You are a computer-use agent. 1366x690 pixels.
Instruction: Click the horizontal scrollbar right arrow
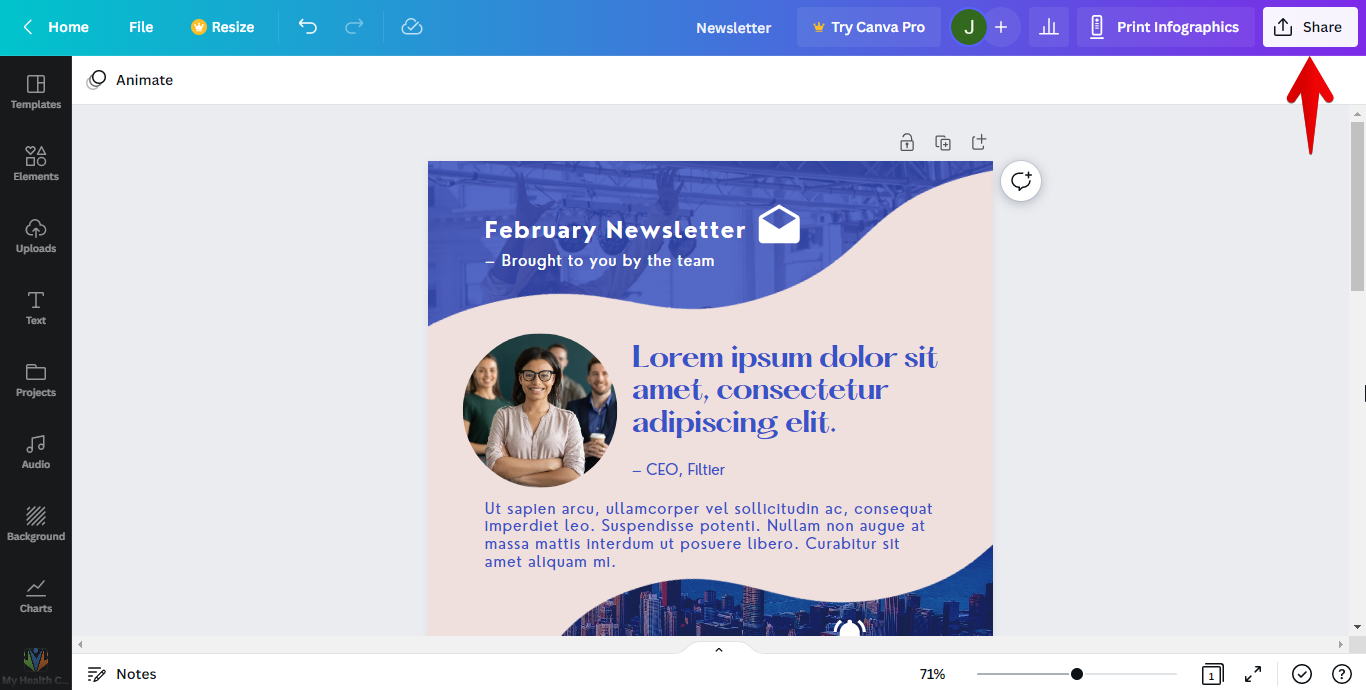[1341, 645]
